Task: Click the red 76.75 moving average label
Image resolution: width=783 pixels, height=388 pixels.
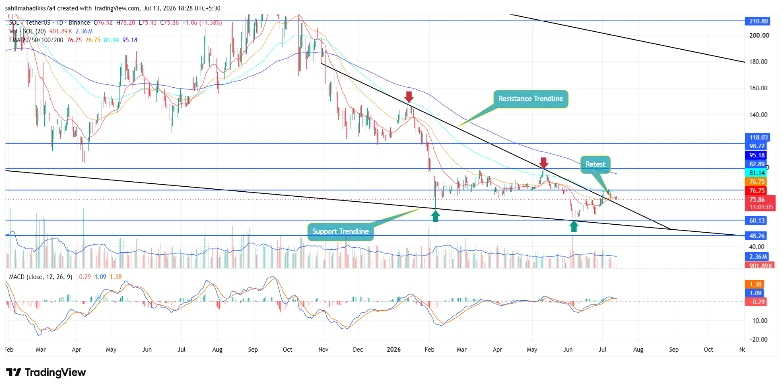Action: click(x=756, y=191)
